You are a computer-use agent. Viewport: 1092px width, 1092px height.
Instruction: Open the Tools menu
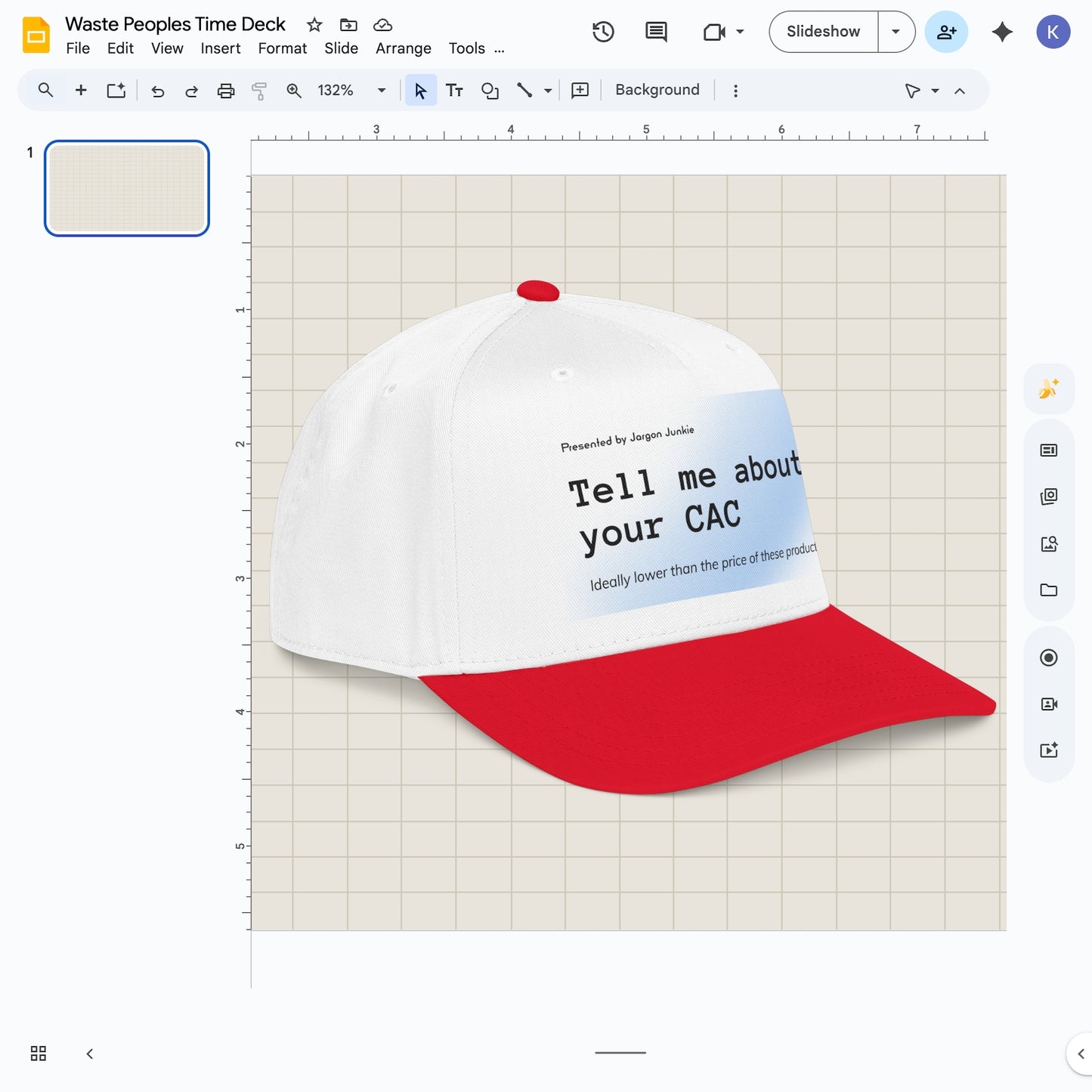coord(467,48)
